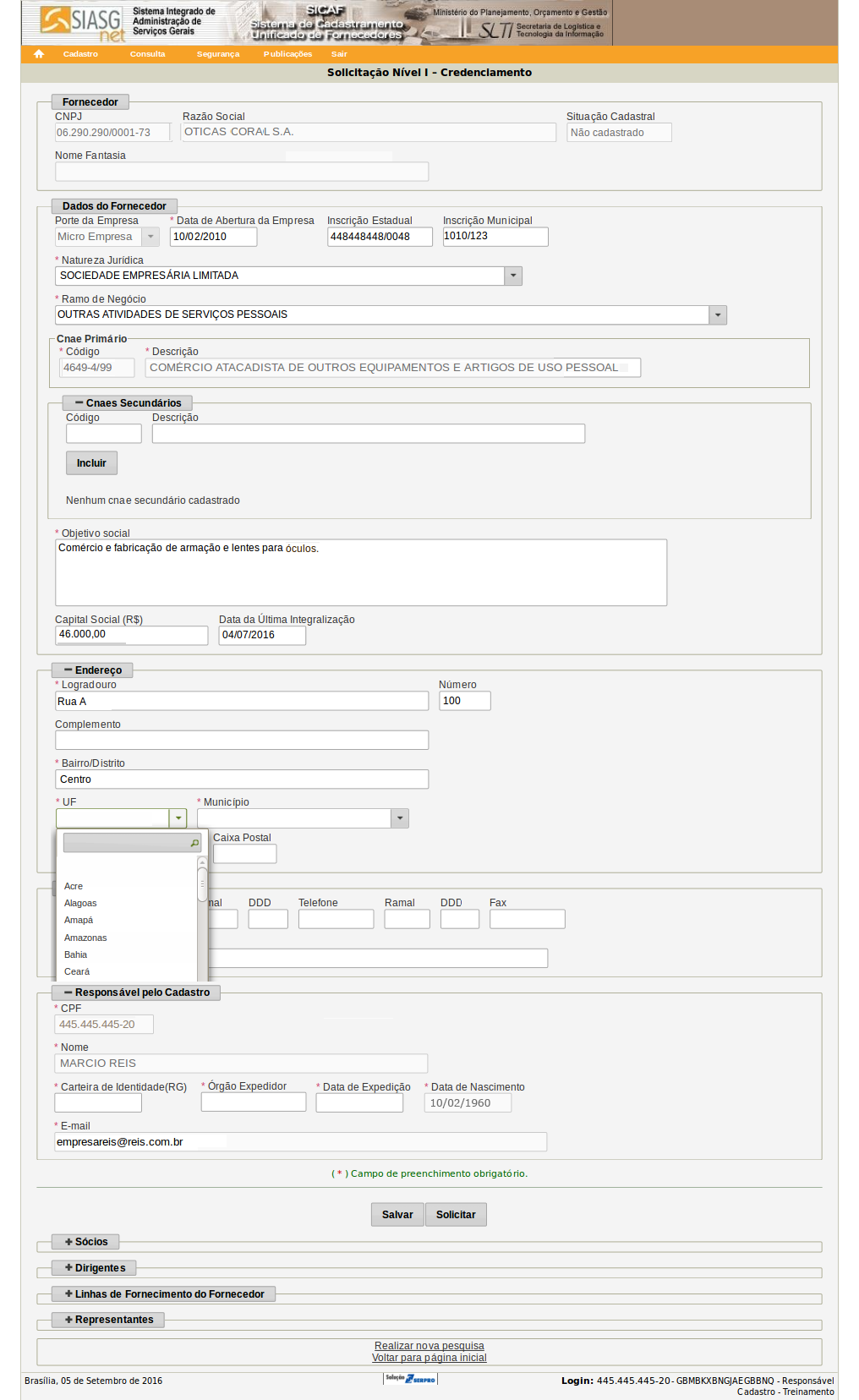
Task: Click the Fax field
Action: coord(528,919)
